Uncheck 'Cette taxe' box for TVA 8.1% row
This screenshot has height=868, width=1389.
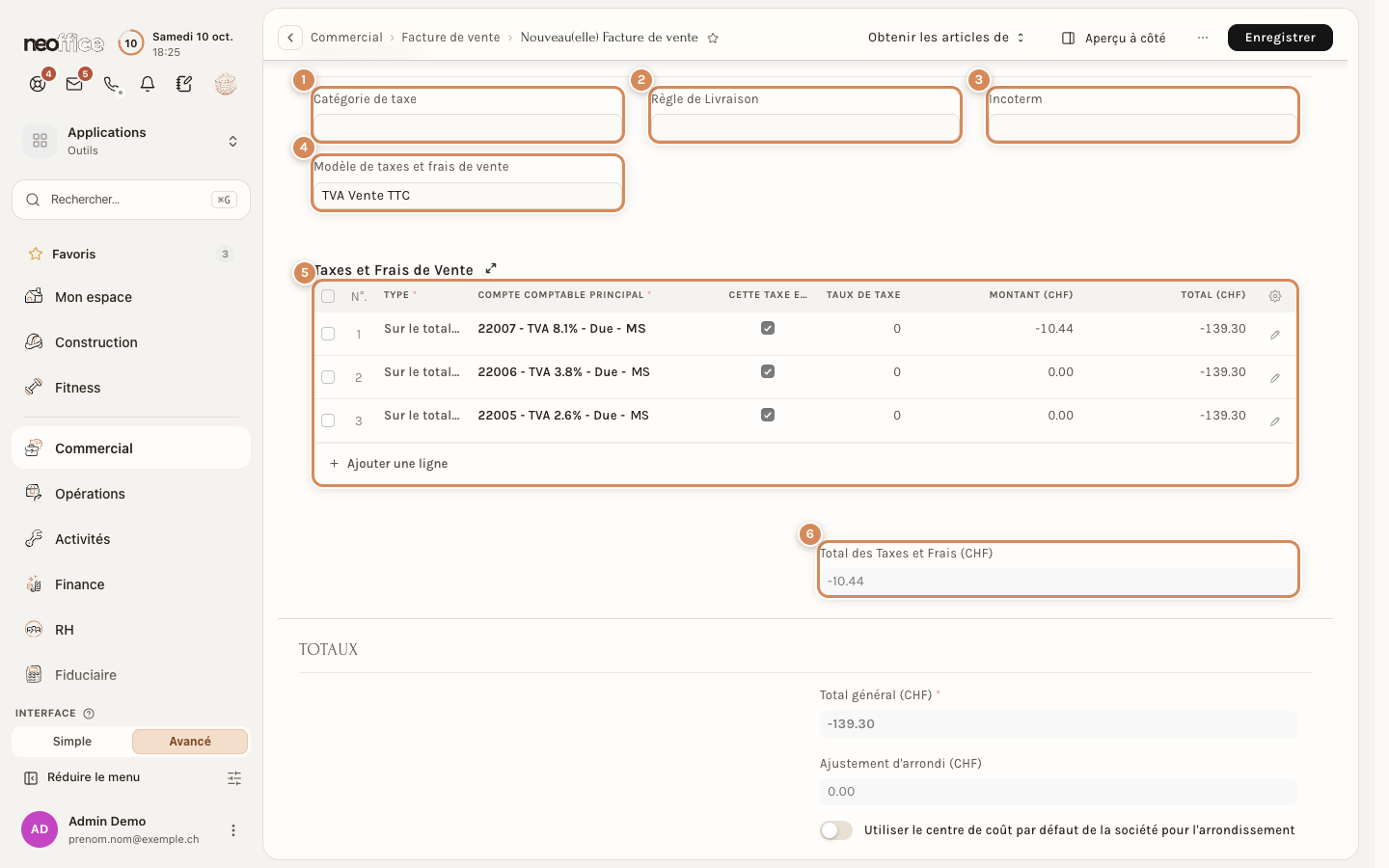(768, 328)
